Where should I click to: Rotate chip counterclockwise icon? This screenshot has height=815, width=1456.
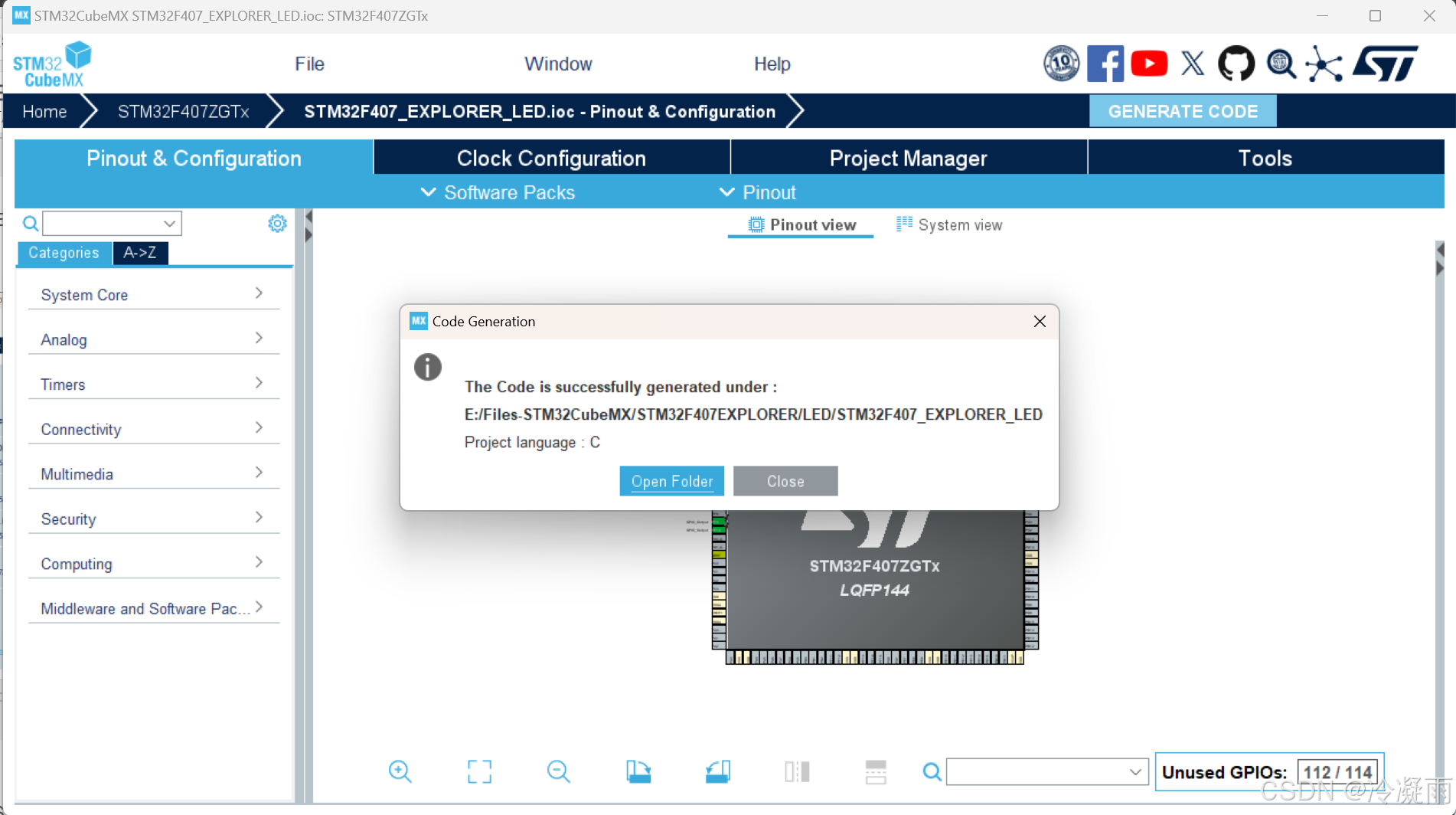coord(718,771)
